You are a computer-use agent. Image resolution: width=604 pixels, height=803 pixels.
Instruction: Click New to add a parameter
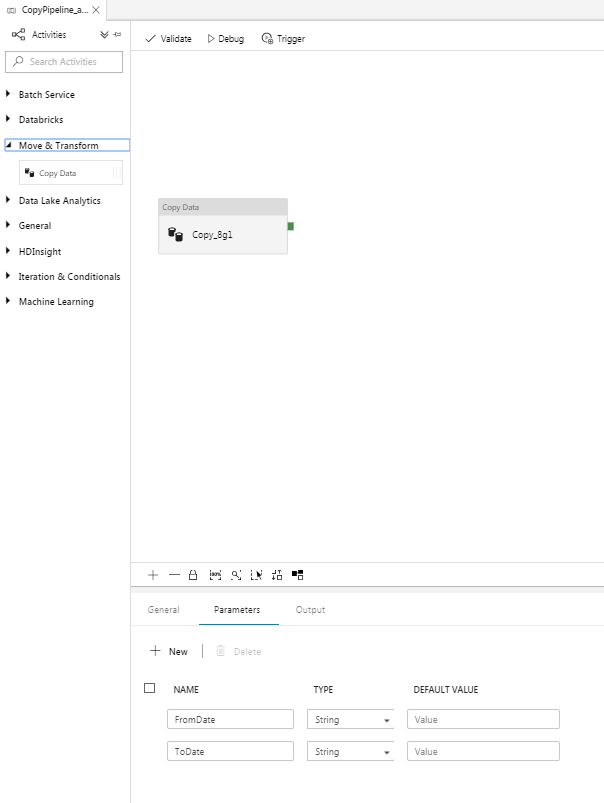[169, 651]
